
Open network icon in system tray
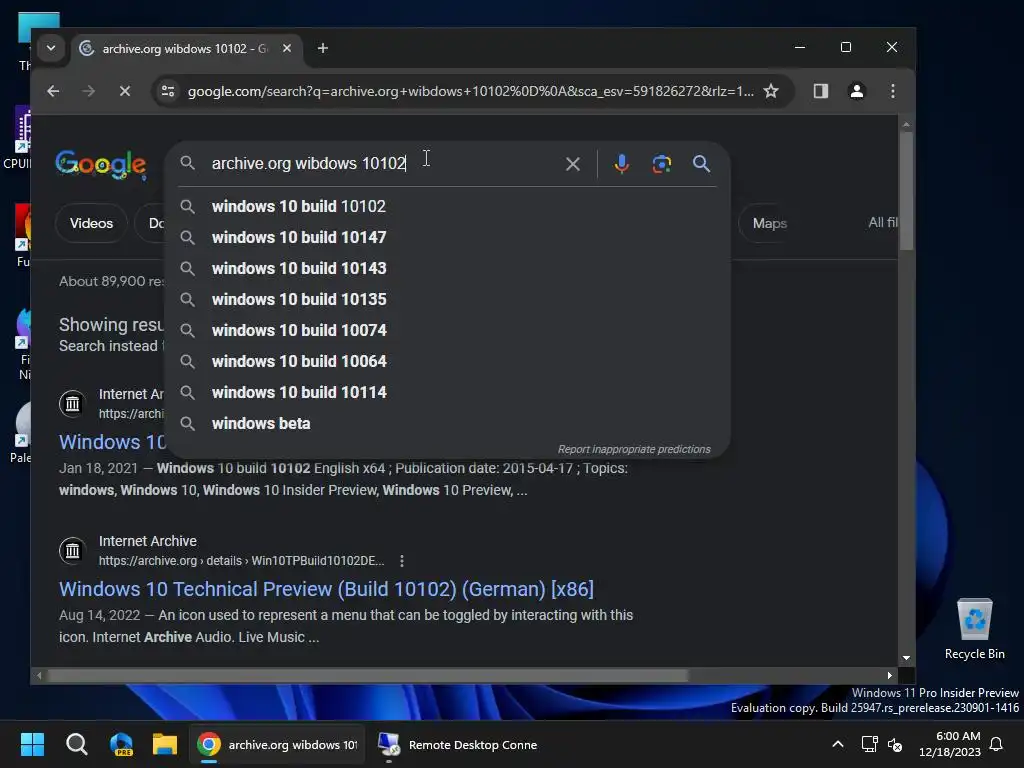(869, 744)
